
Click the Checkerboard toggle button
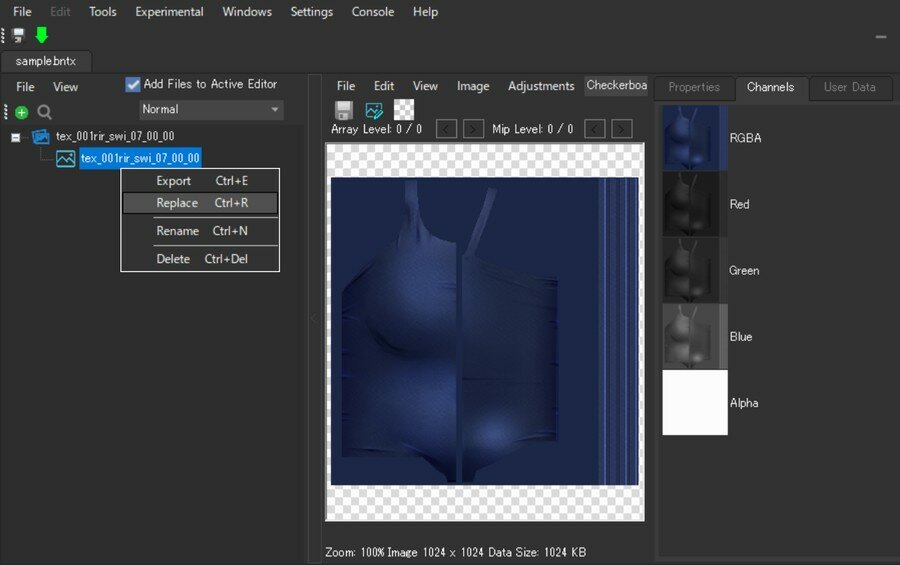coord(616,86)
